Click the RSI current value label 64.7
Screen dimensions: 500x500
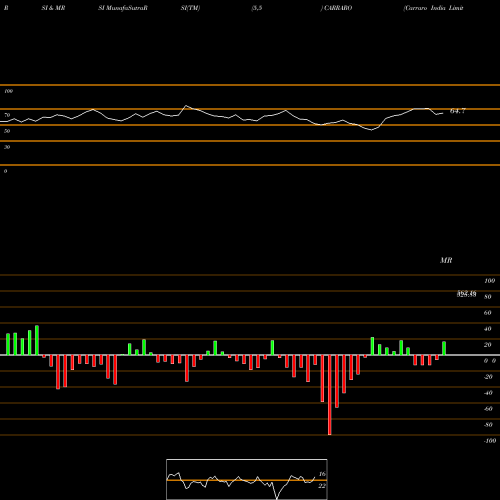click(x=458, y=111)
